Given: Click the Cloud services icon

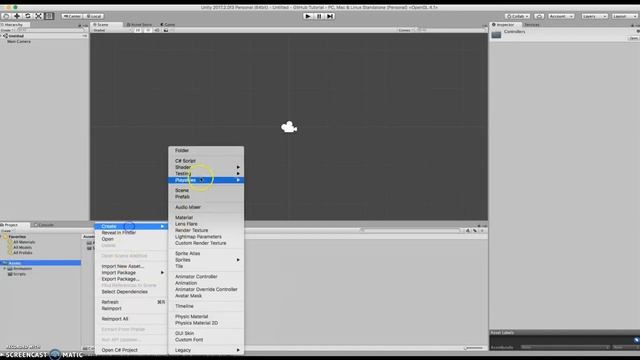Looking at the screenshot, I should click(x=539, y=16).
